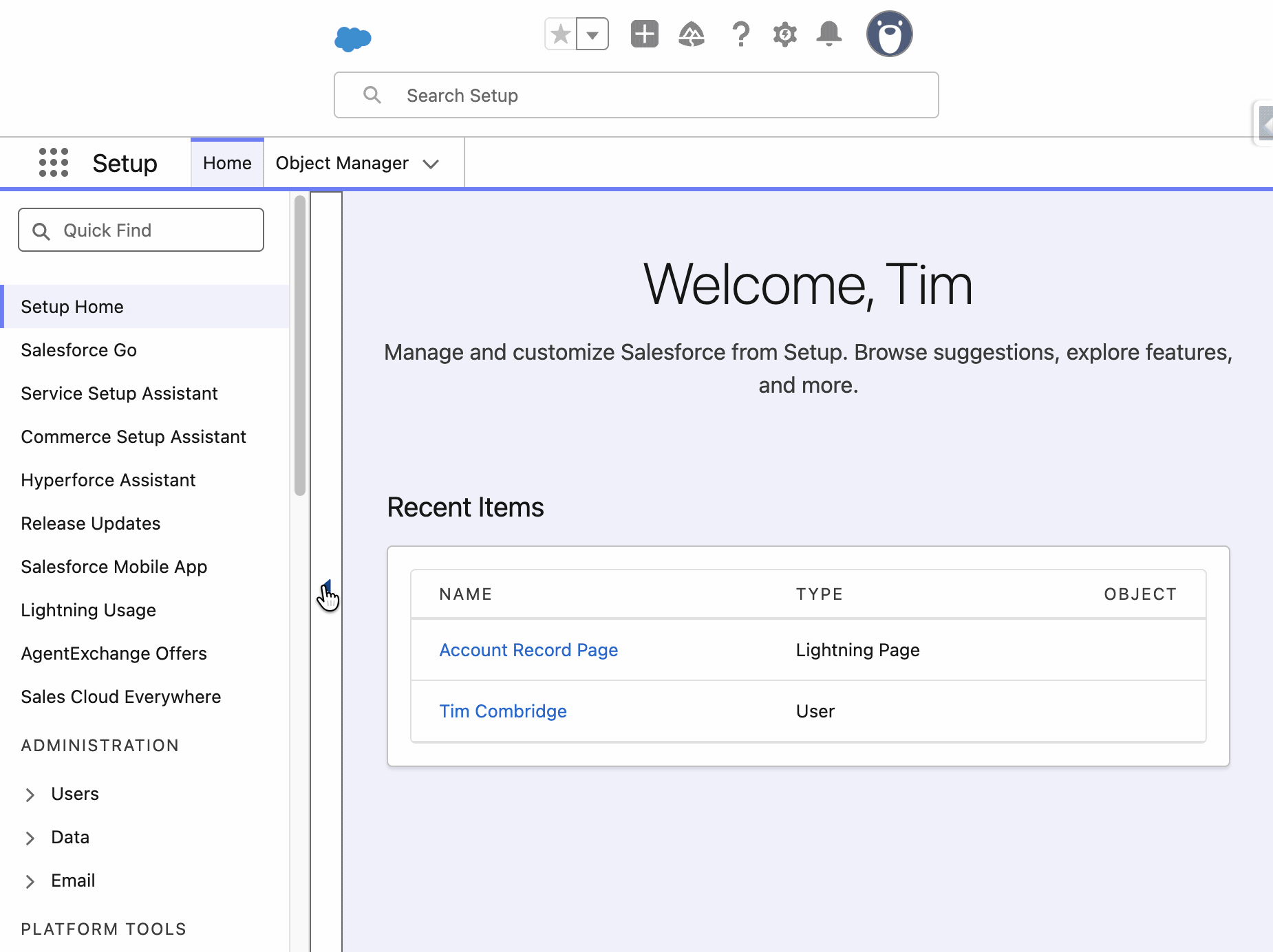Viewport: 1273px width, 952px height.
Task: Open Service Setup Assistant
Action: (x=119, y=393)
